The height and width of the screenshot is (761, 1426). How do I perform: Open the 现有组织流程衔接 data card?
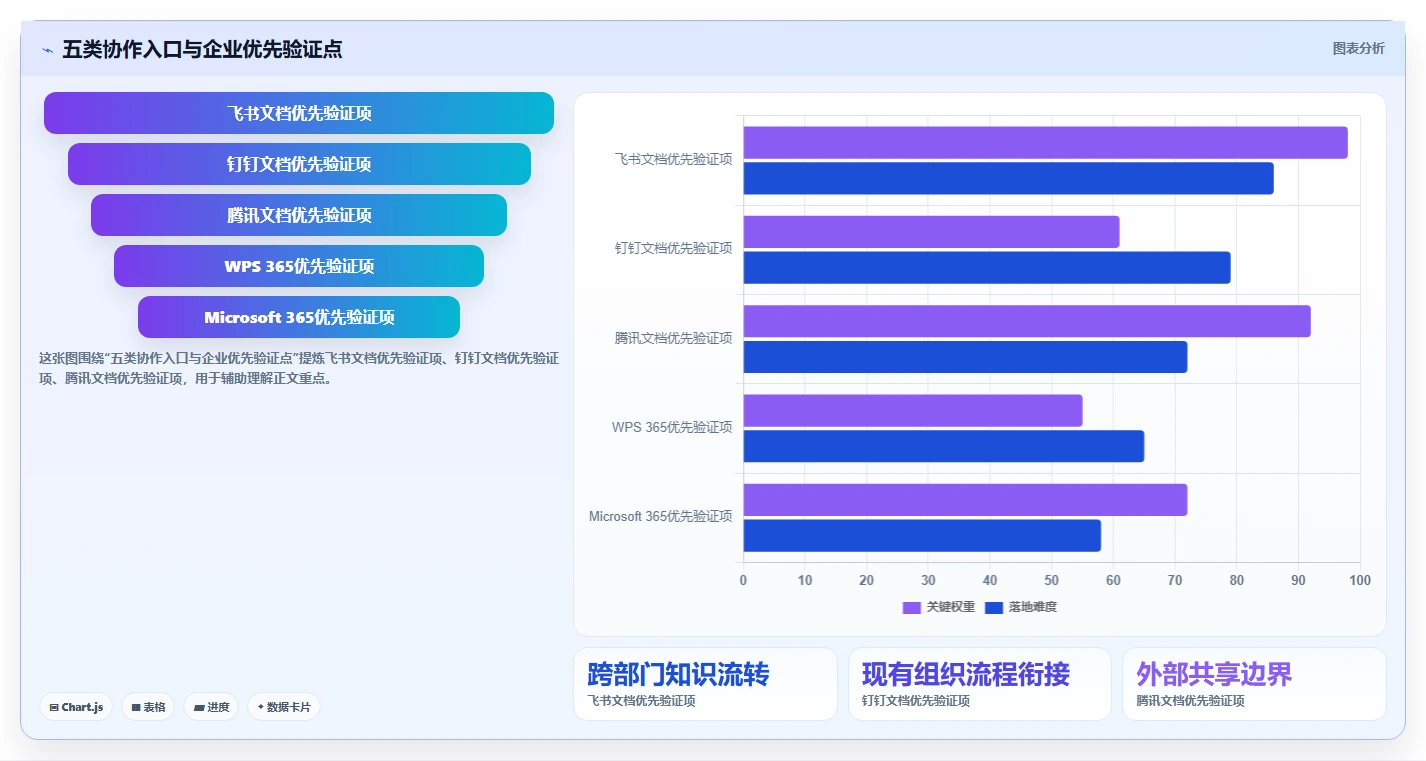click(x=980, y=684)
